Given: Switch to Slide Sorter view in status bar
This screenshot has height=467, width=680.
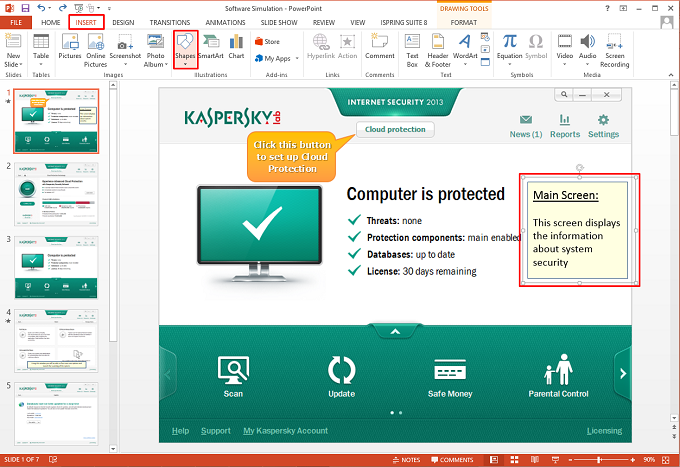Looking at the screenshot, I should click(514, 460).
